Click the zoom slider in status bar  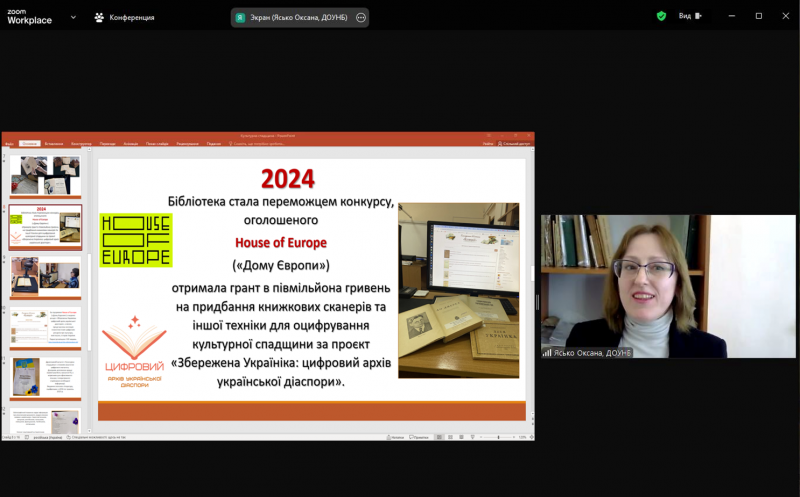[498, 437]
